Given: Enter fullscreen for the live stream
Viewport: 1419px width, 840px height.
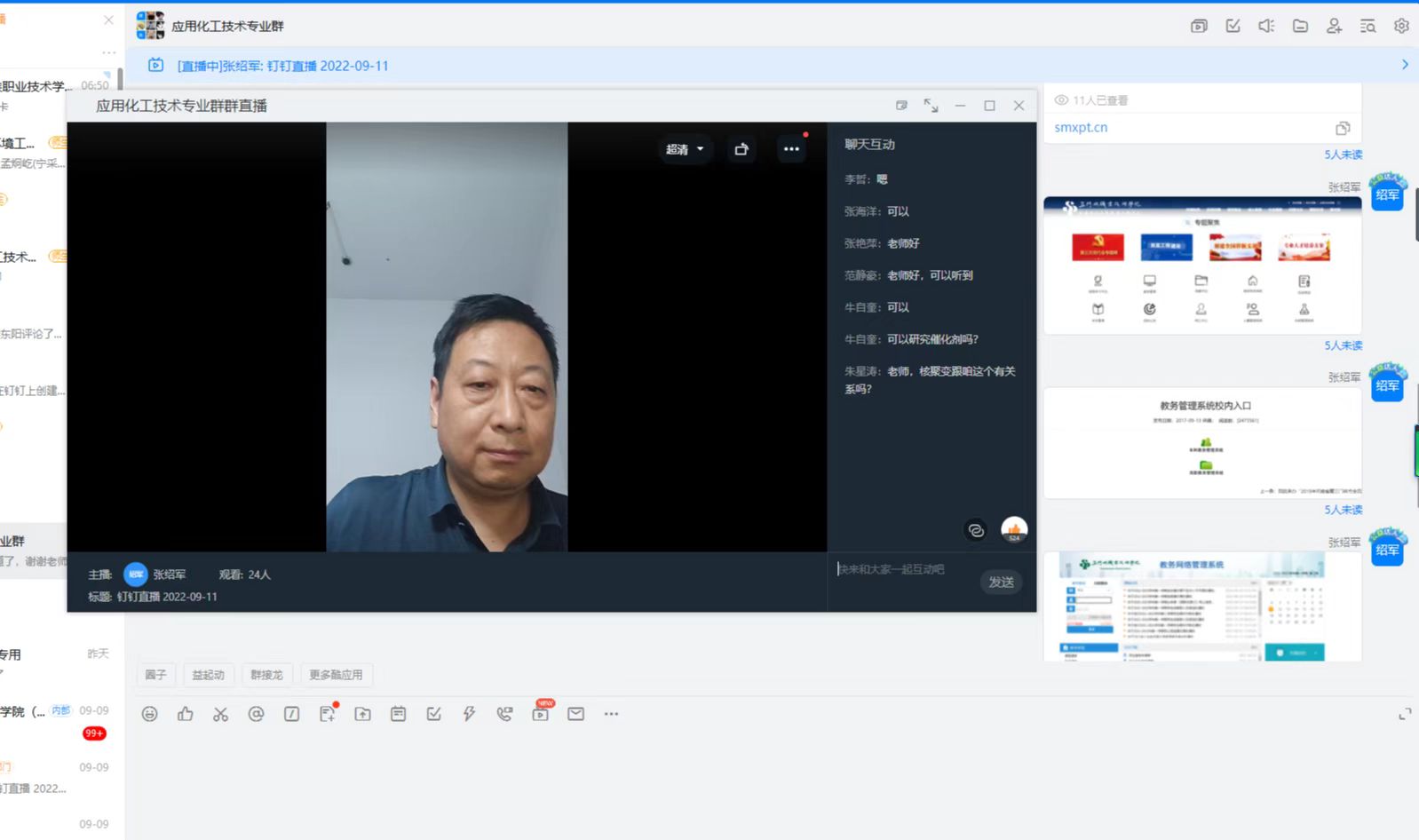Looking at the screenshot, I should point(931,105).
